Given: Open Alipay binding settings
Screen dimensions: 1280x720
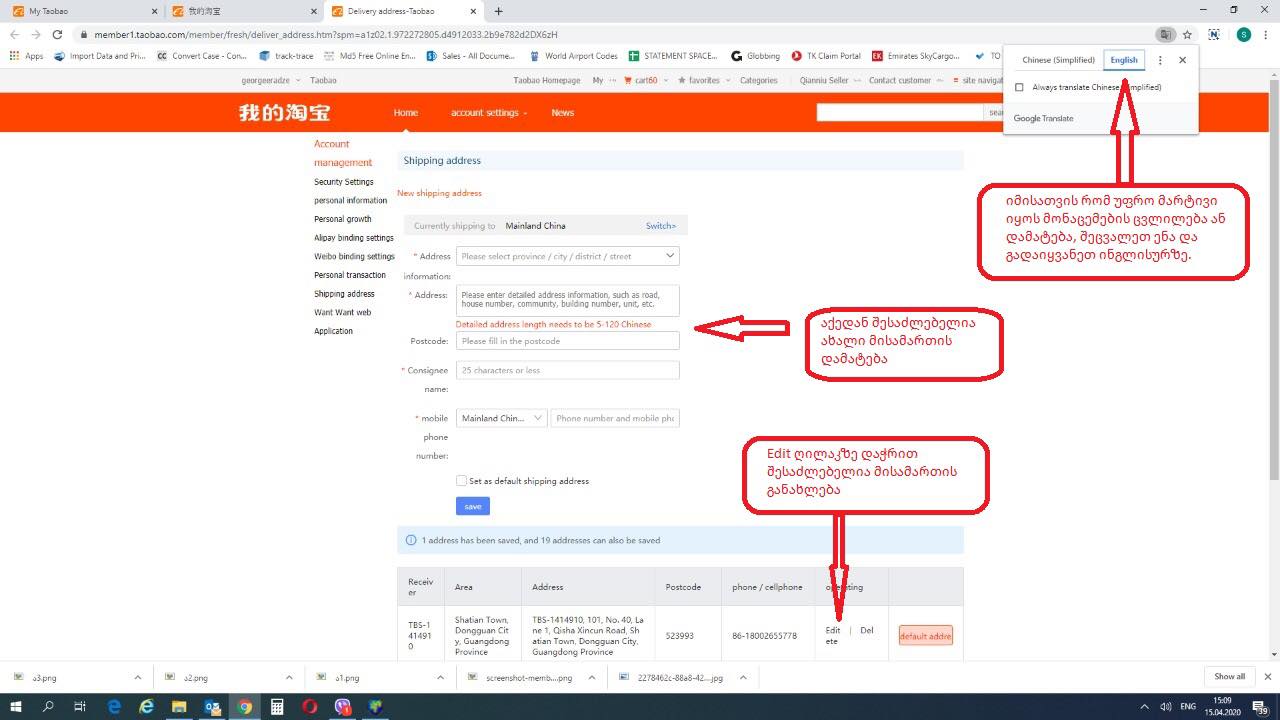Looking at the screenshot, I should 354,238.
